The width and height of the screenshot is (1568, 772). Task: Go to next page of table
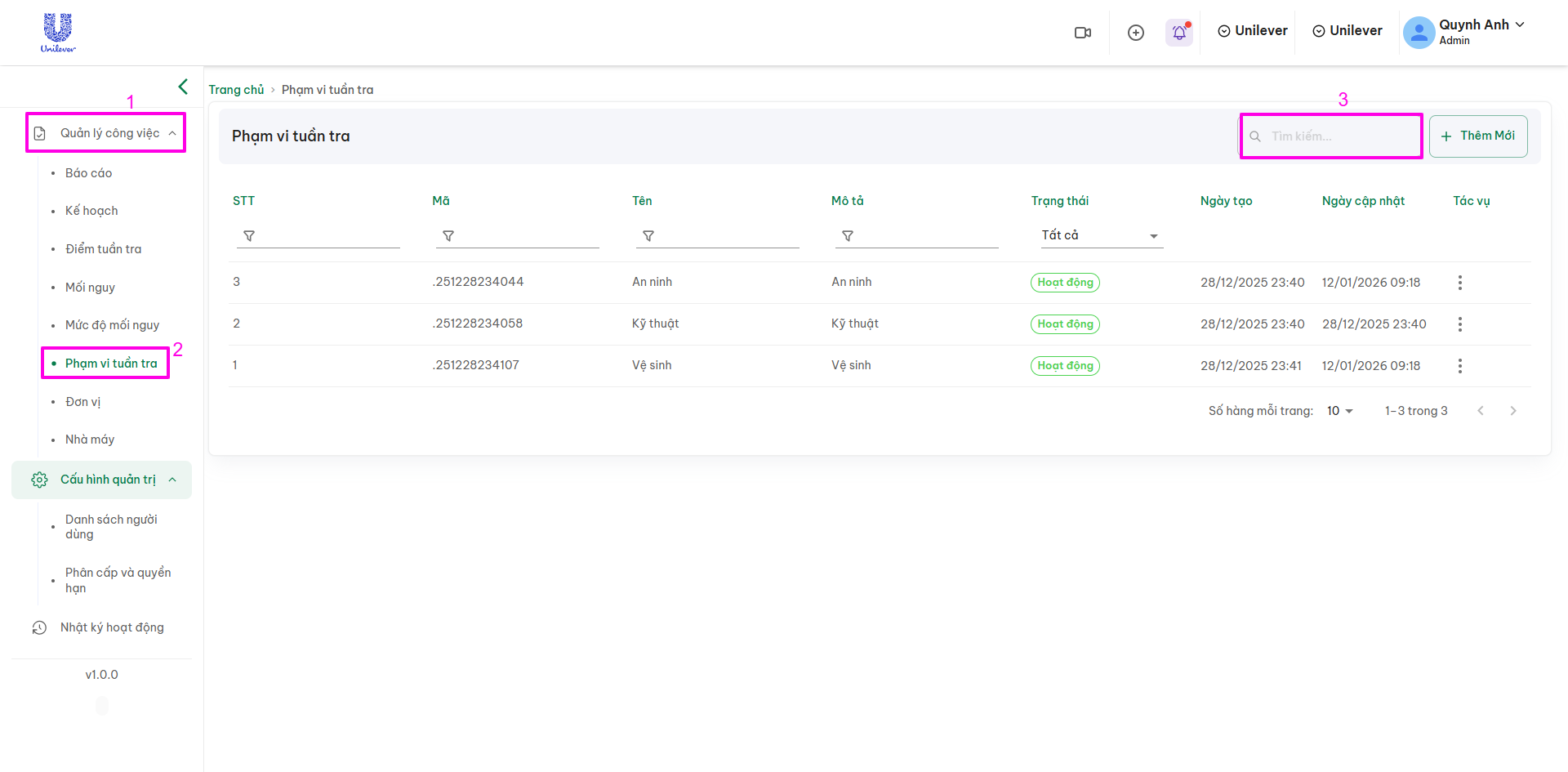(x=1512, y=411)
